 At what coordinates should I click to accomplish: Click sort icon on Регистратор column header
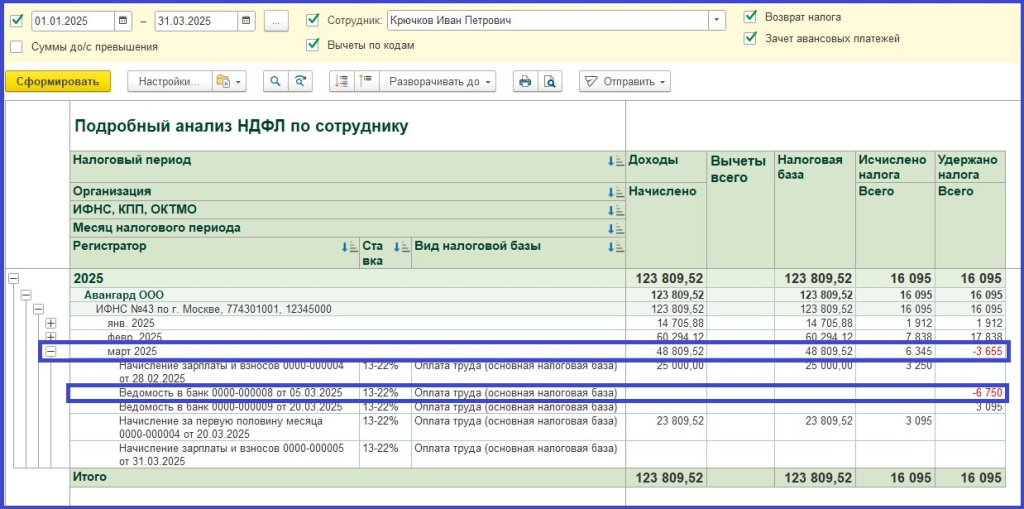348,247
